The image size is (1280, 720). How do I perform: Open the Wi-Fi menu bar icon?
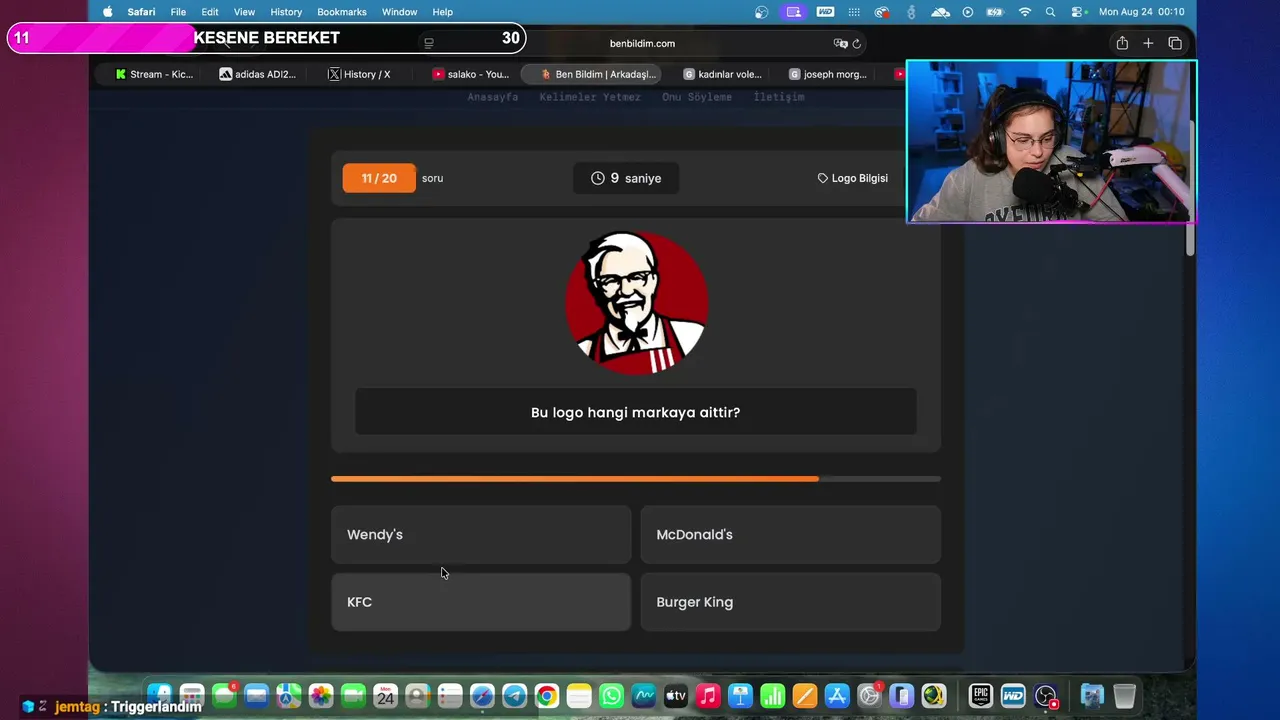(1025, 12)
